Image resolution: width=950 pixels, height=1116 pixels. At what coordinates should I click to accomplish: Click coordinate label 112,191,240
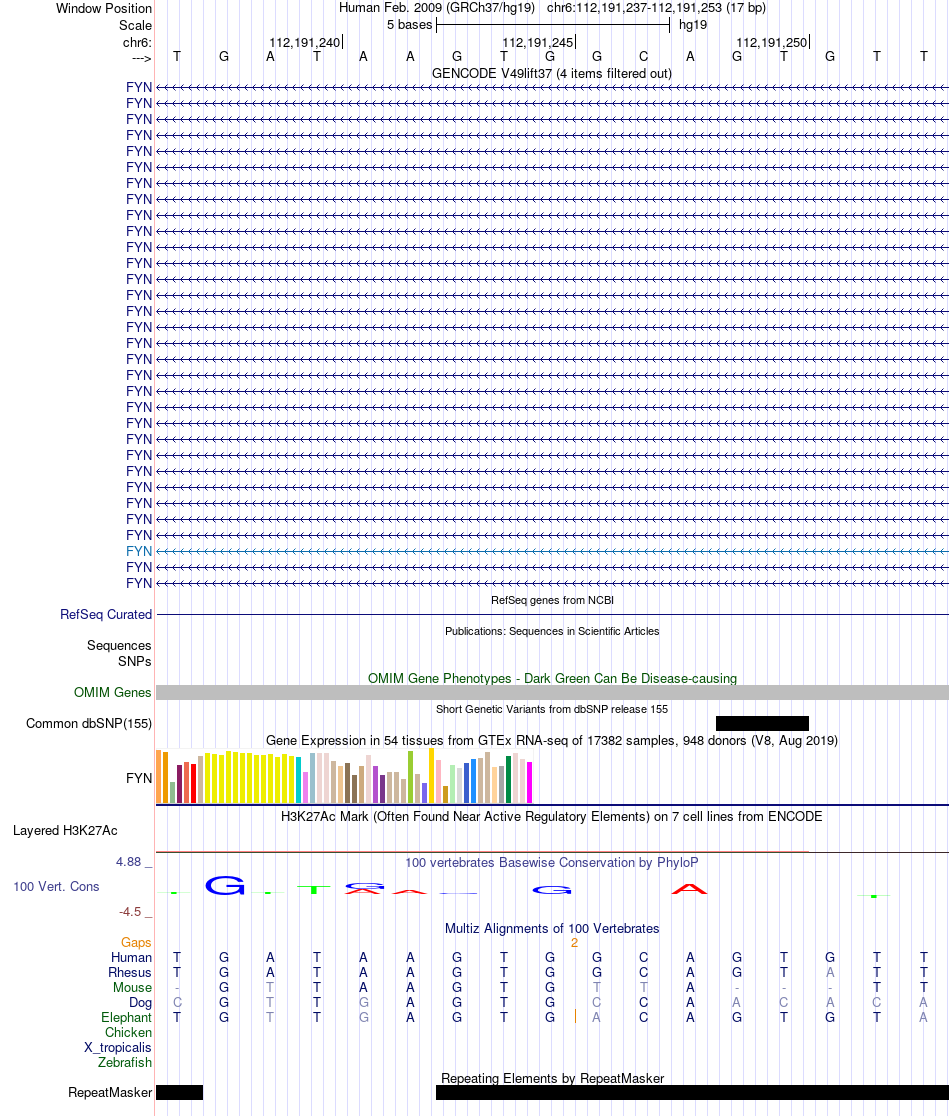305,43
